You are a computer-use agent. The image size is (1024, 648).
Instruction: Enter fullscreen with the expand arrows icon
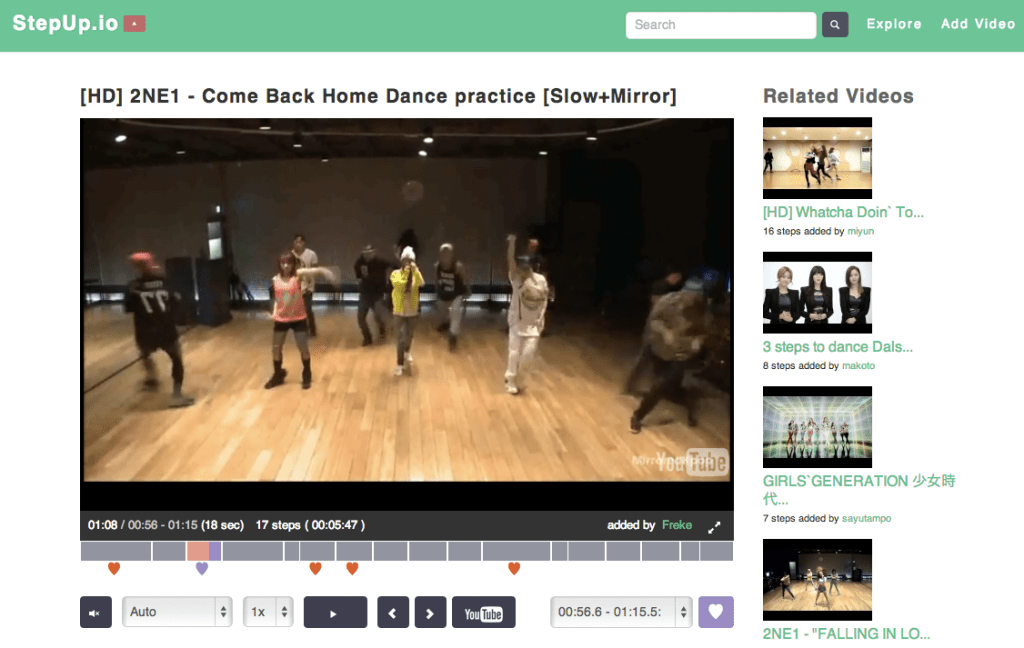714,526
